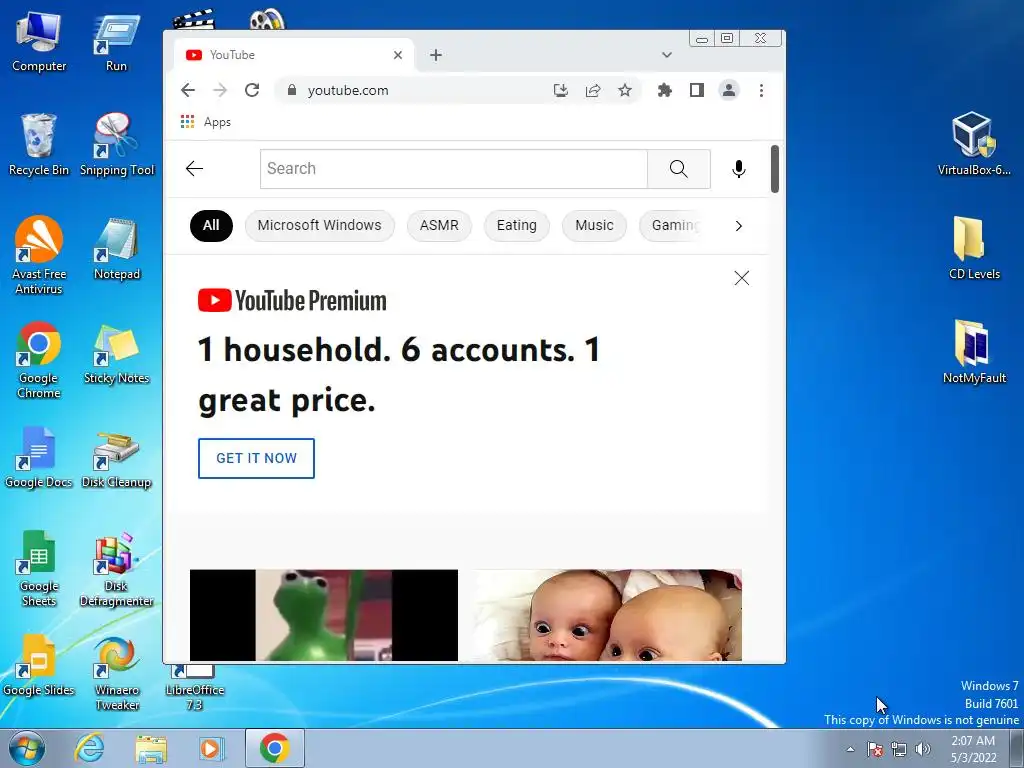1024x768 pixels.
Task: Select the CD Levels folder
Action: [x=974, y=248]
